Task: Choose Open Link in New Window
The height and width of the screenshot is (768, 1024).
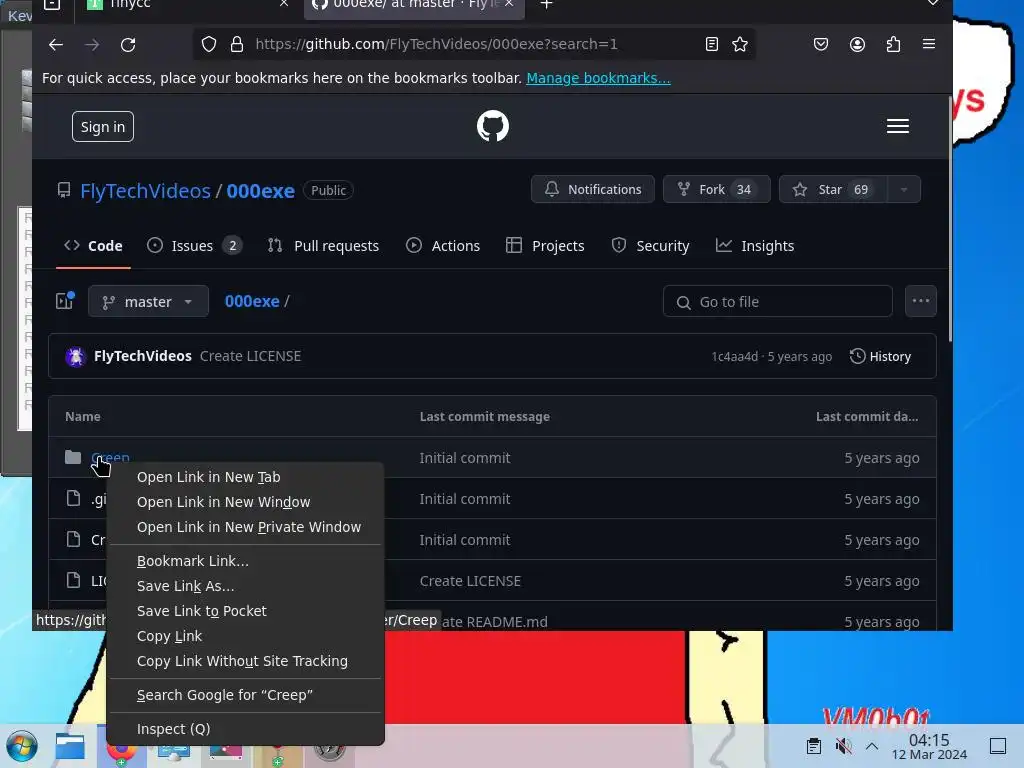Action: [x=245, y=502]
